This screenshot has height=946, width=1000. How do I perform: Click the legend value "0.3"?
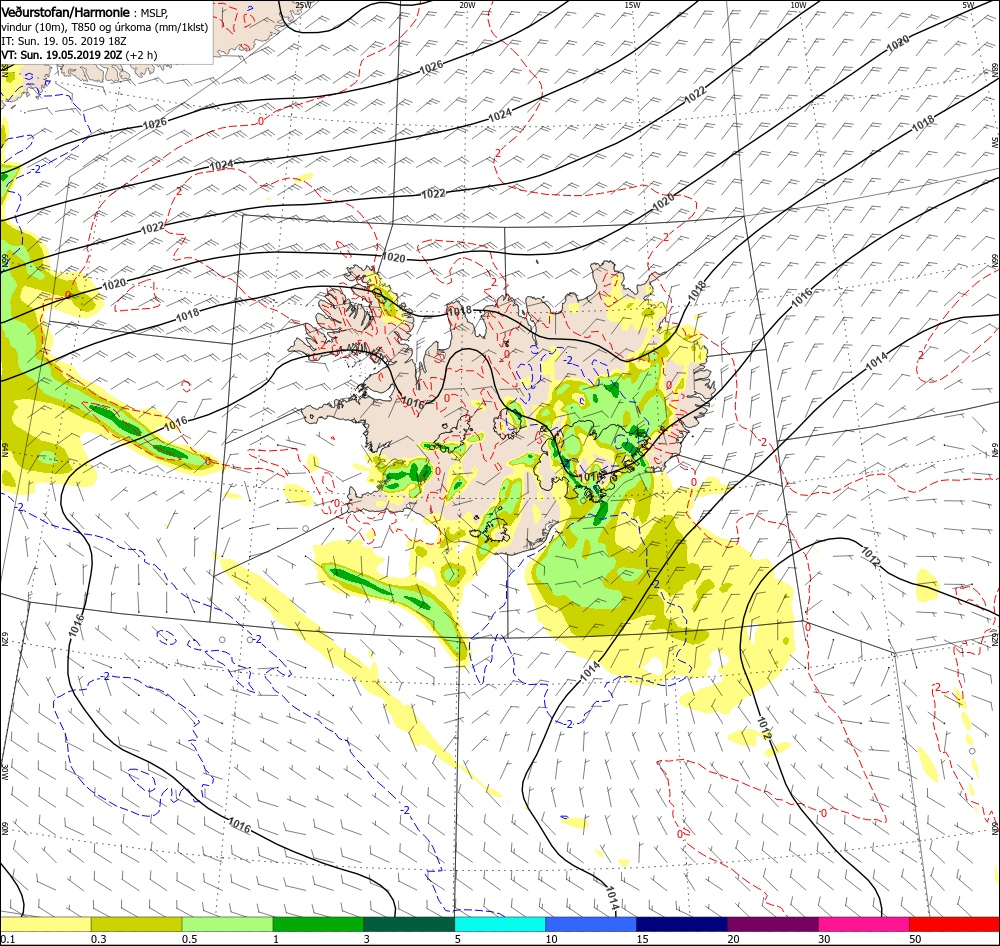[x=99, y=939]
